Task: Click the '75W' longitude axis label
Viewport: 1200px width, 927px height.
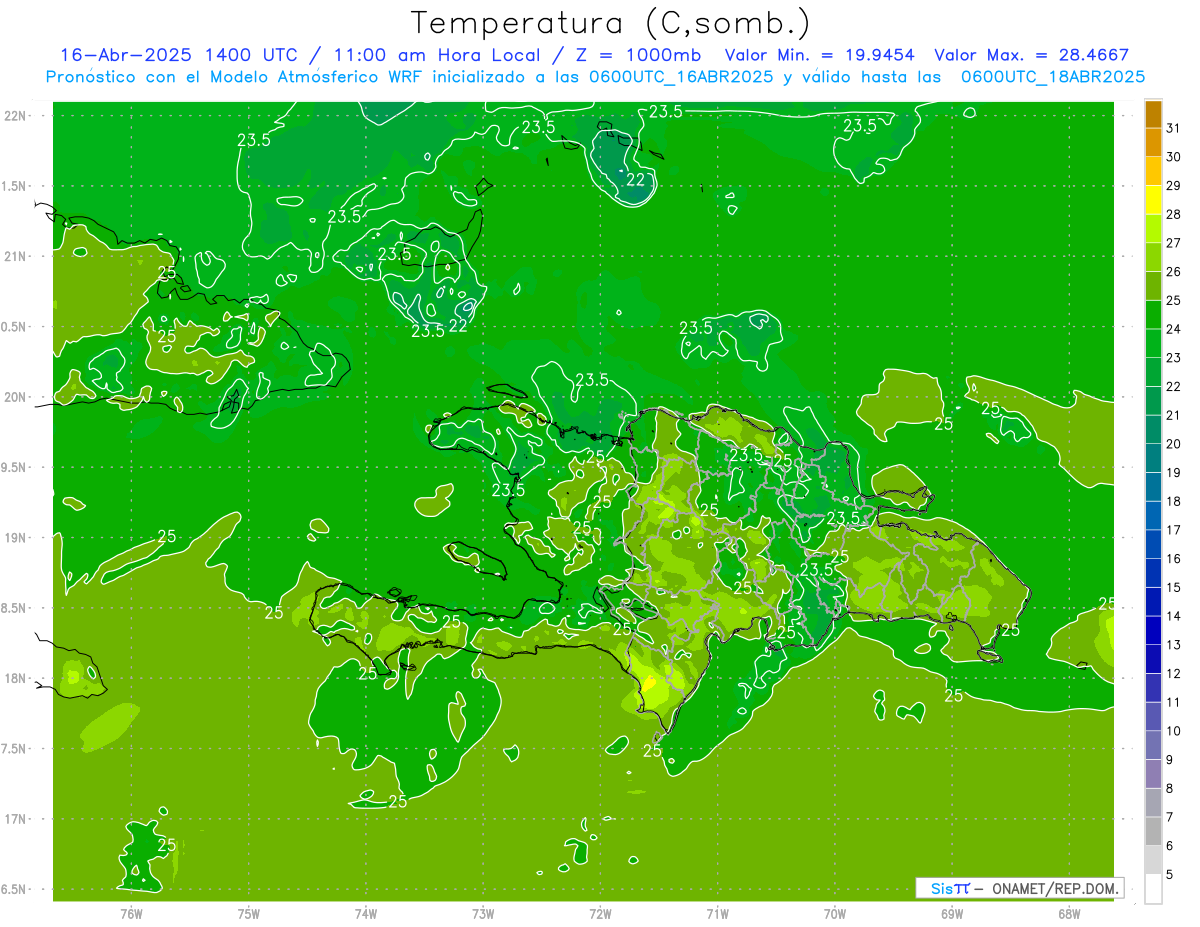Action: 249,914
